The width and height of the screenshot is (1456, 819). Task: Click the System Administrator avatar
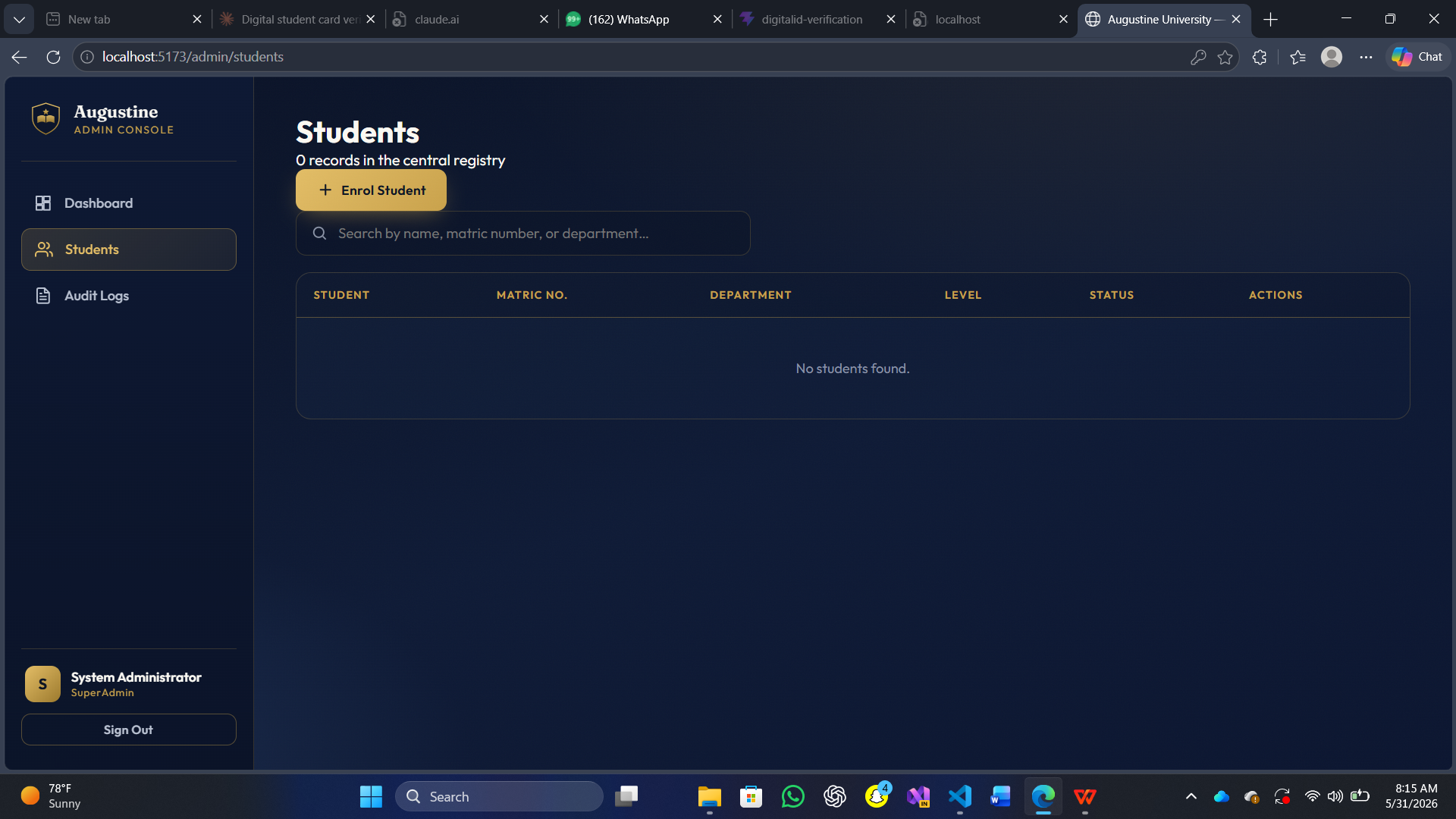[x=42, y=684]
